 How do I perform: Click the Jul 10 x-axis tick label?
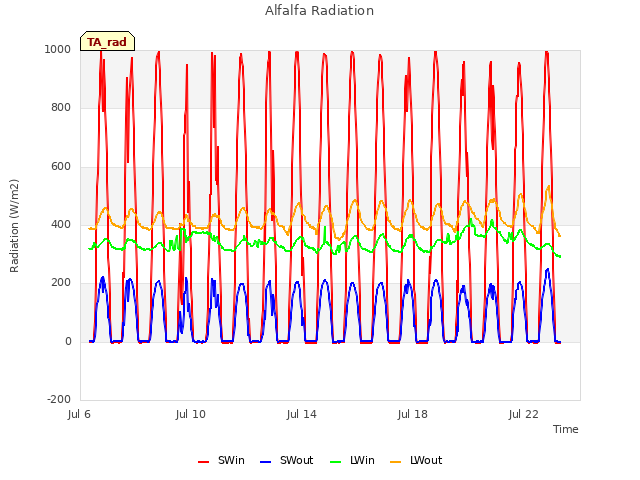pyautogui.click(x=191, y=414)
